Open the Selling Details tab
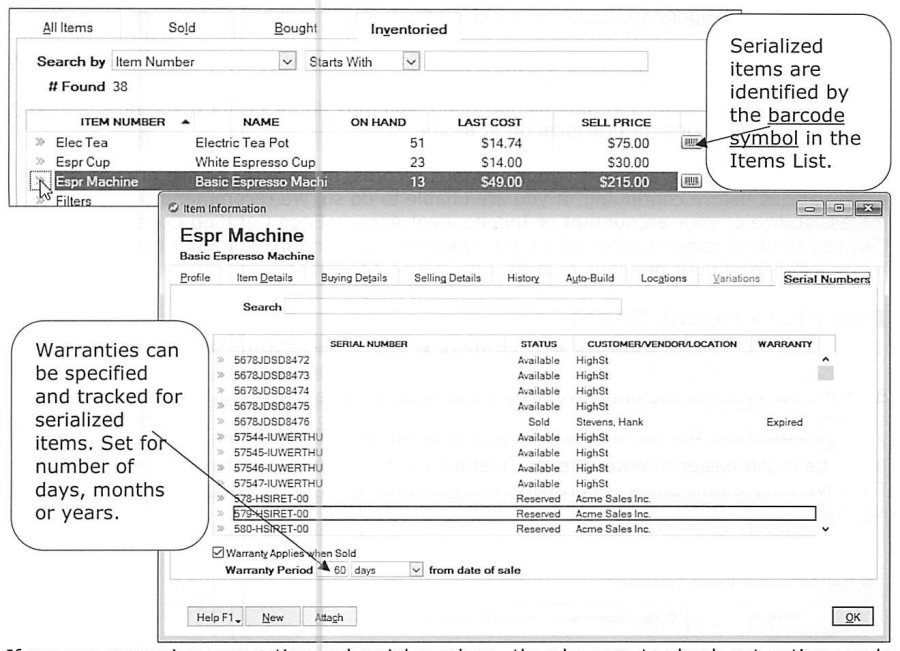Screen dimensions: 900x651 tap(447, 278)
